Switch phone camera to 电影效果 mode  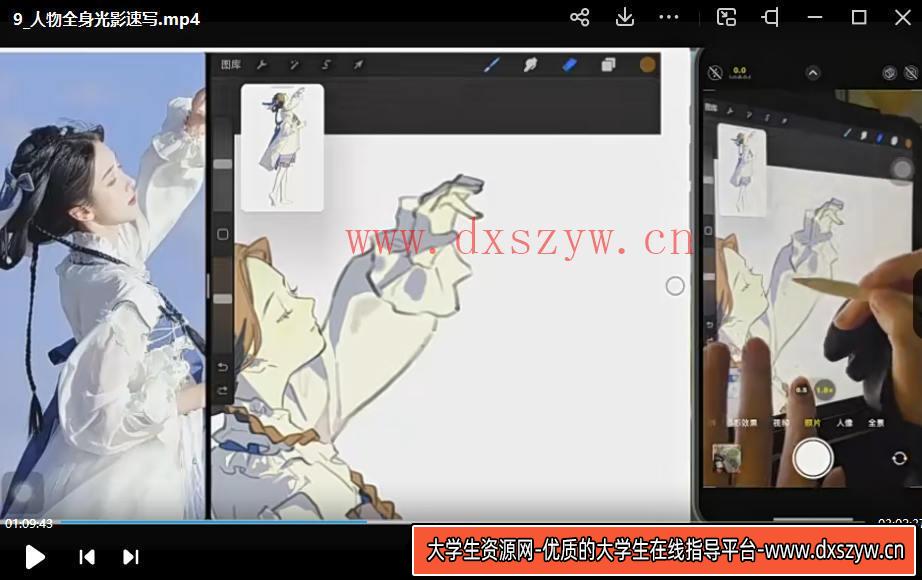(742, 422)
